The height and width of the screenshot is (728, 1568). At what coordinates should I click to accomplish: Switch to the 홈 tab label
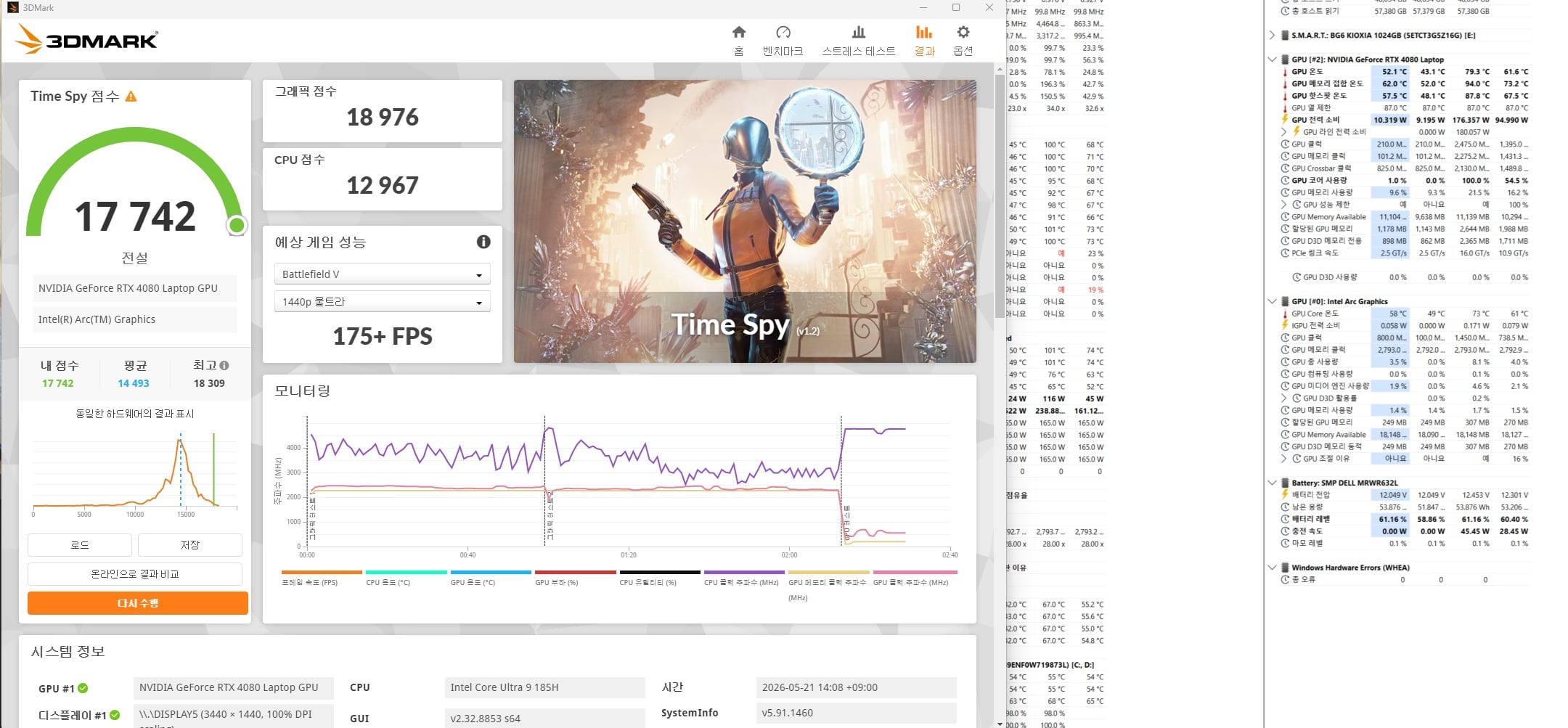point(739,51)
